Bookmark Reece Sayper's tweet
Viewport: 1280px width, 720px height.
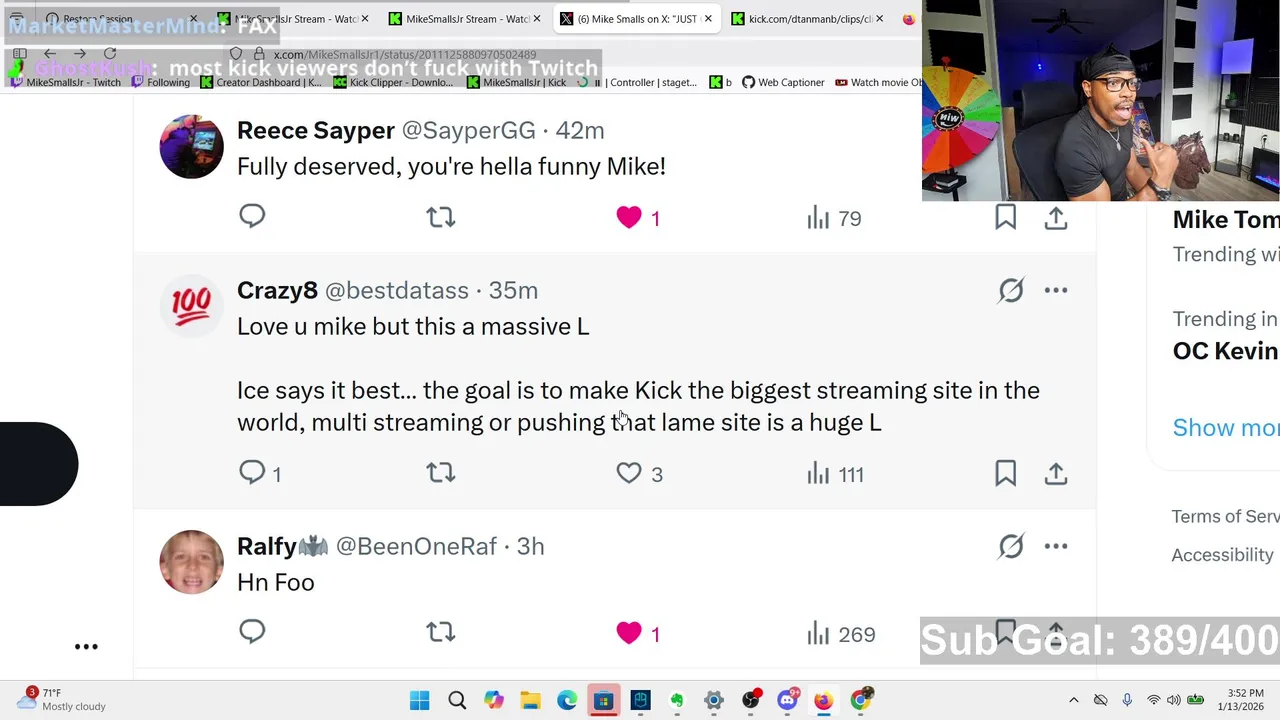(x=1005, y=217)
